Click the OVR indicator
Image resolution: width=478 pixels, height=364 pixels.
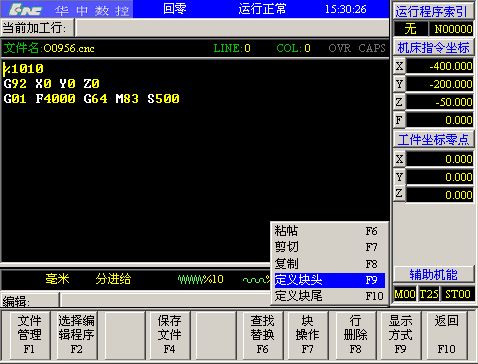[339, 48]
